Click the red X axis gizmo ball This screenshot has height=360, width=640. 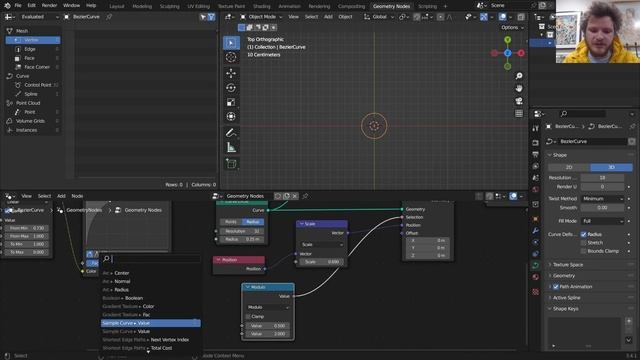521,53
